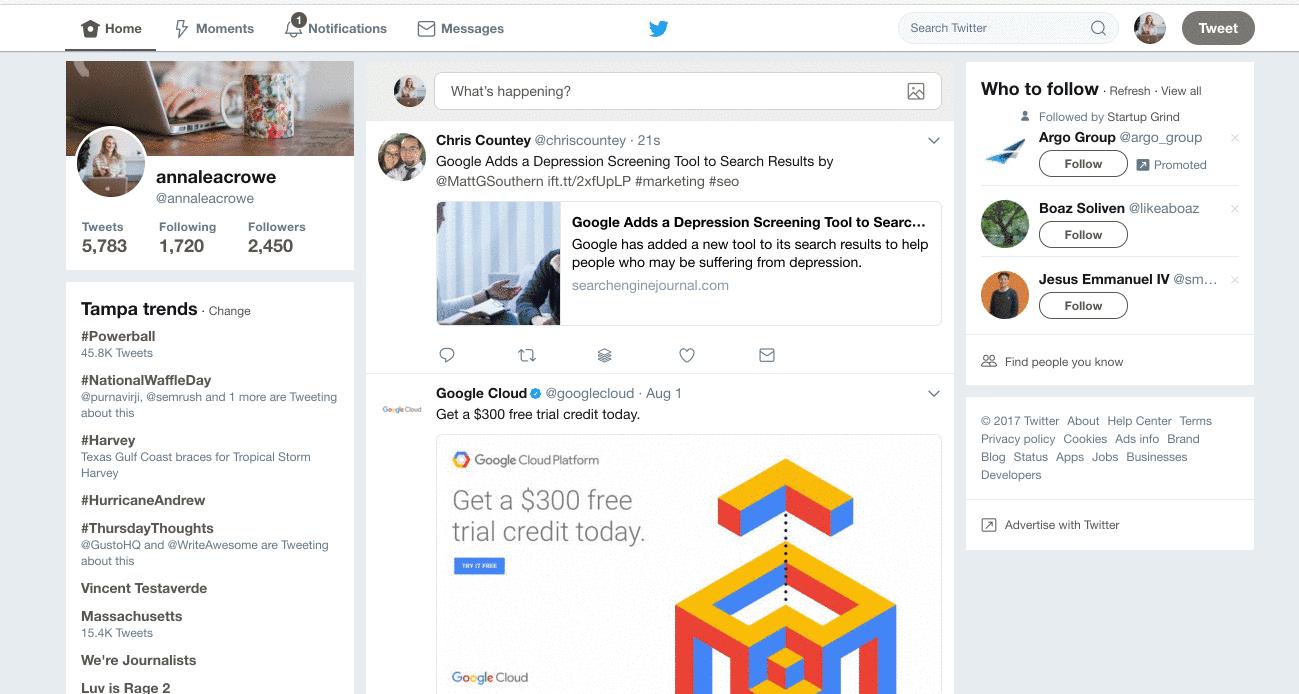The image size is (1299, 694).
Task: Change the Tampa trends location
Action: tap(229, 311)
